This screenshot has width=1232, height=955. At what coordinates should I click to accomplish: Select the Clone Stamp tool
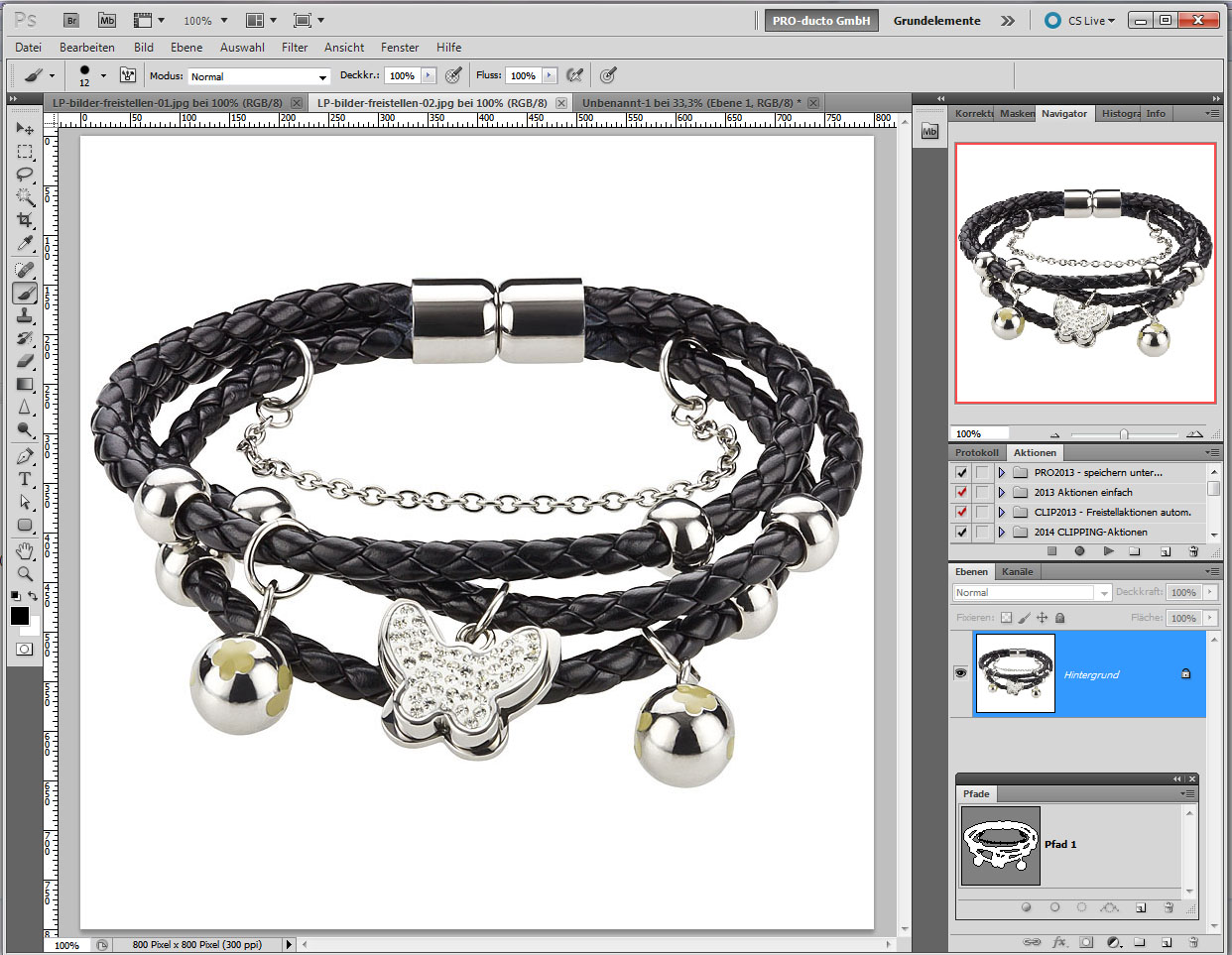[25, 315]
